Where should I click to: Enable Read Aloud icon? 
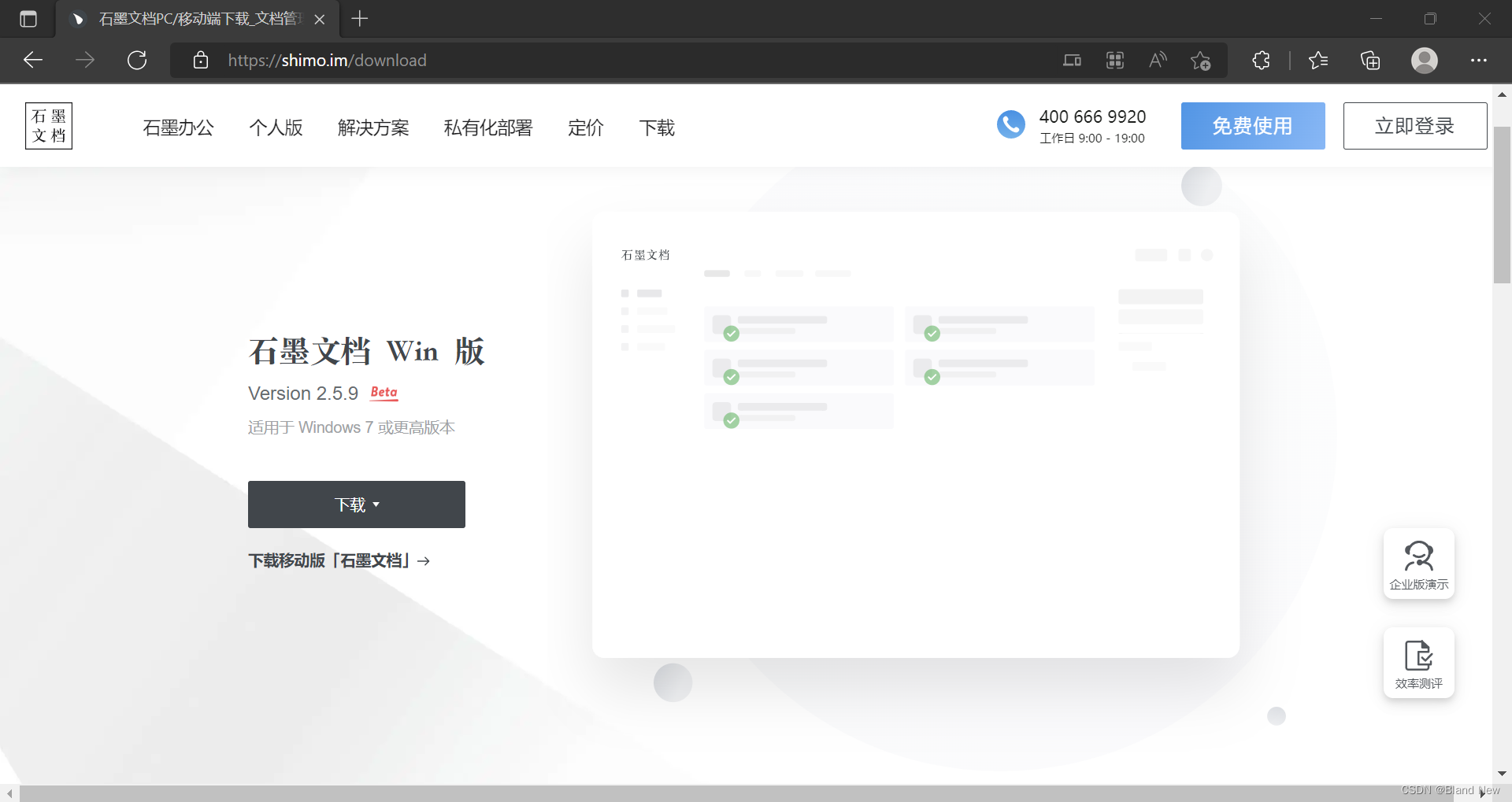click(1158, 61)
